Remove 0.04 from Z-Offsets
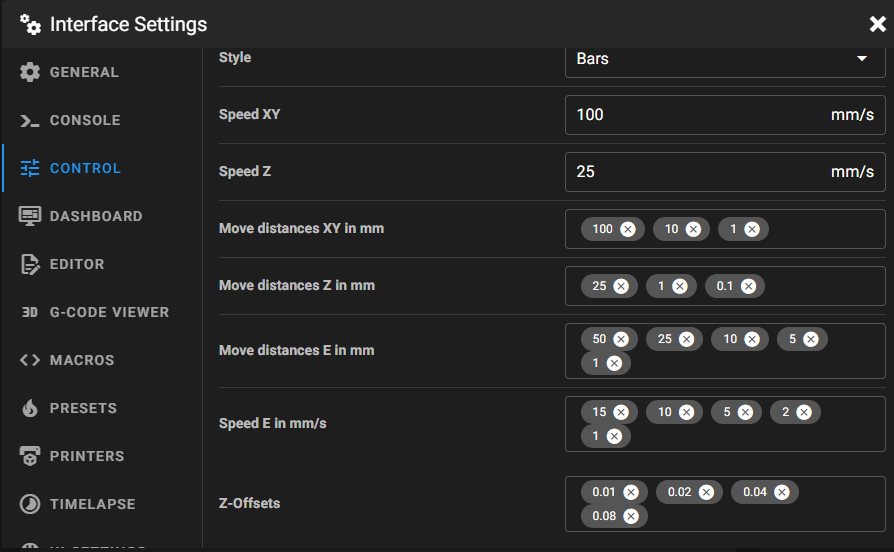 [x=782, y=492]
